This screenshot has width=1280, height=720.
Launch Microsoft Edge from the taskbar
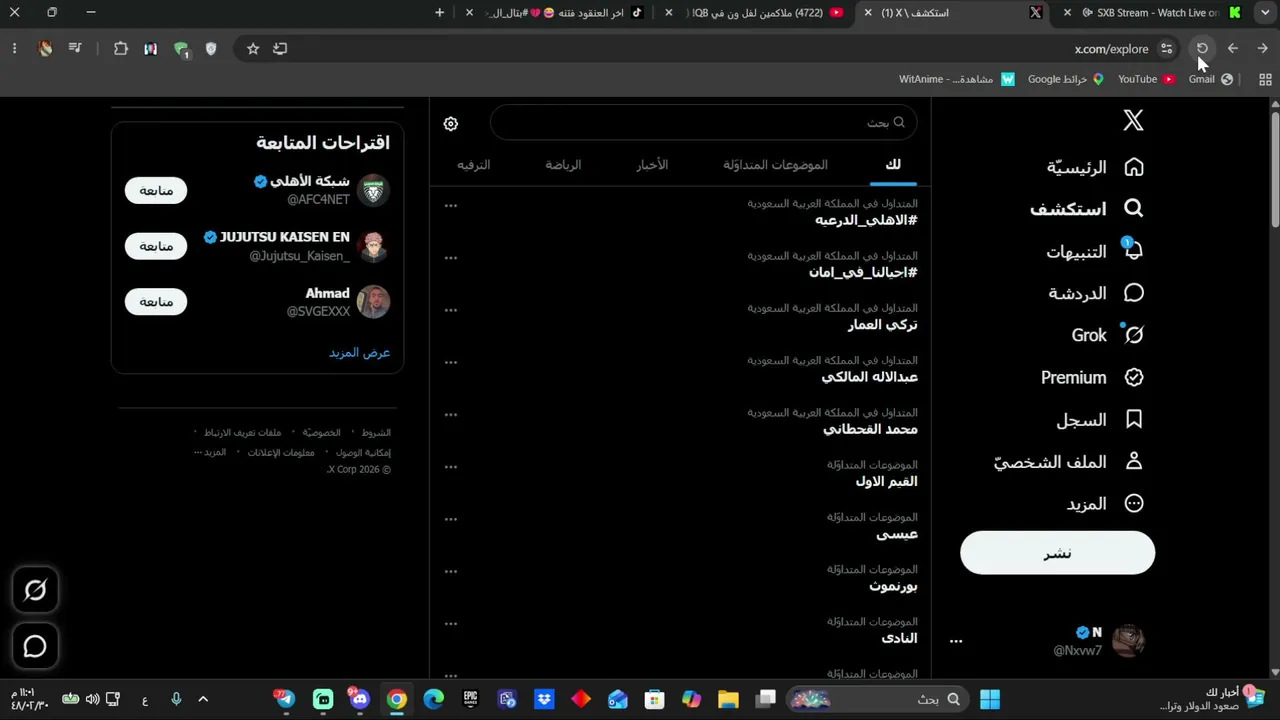[433, 699]
